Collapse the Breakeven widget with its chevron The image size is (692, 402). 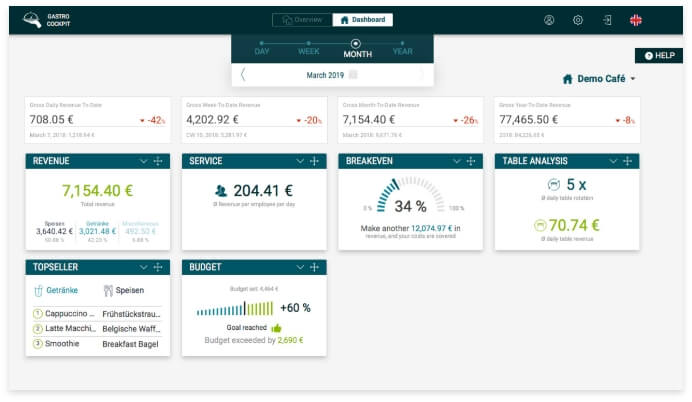click(x=457, y=161)
